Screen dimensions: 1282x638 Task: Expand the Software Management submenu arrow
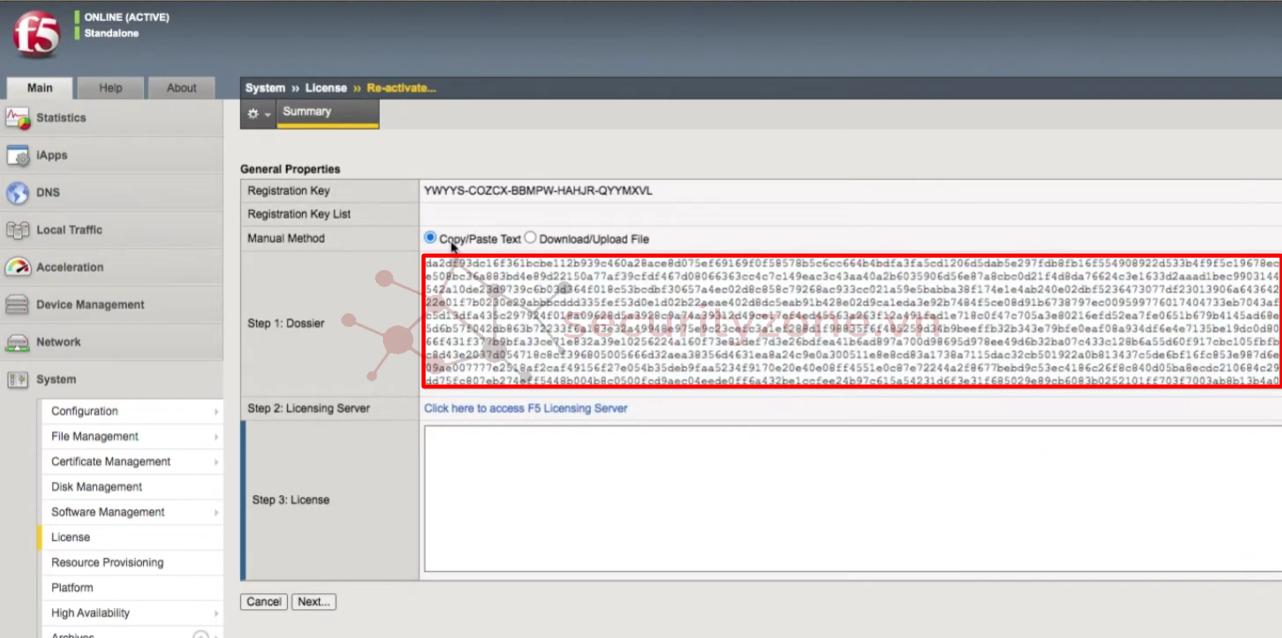pos(216,512)
